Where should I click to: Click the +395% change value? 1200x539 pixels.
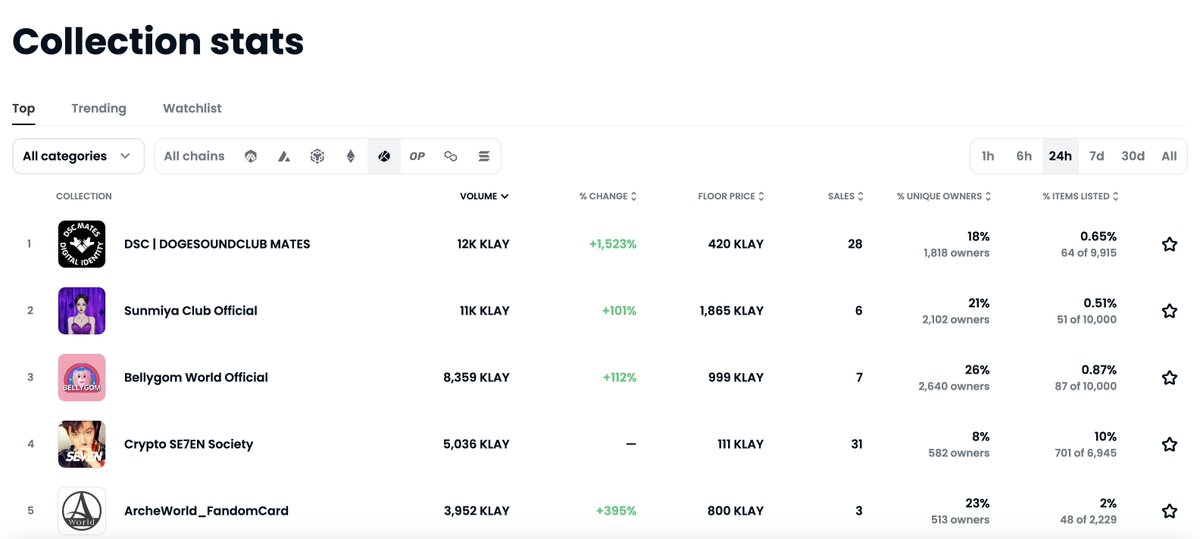coord(616,511)
